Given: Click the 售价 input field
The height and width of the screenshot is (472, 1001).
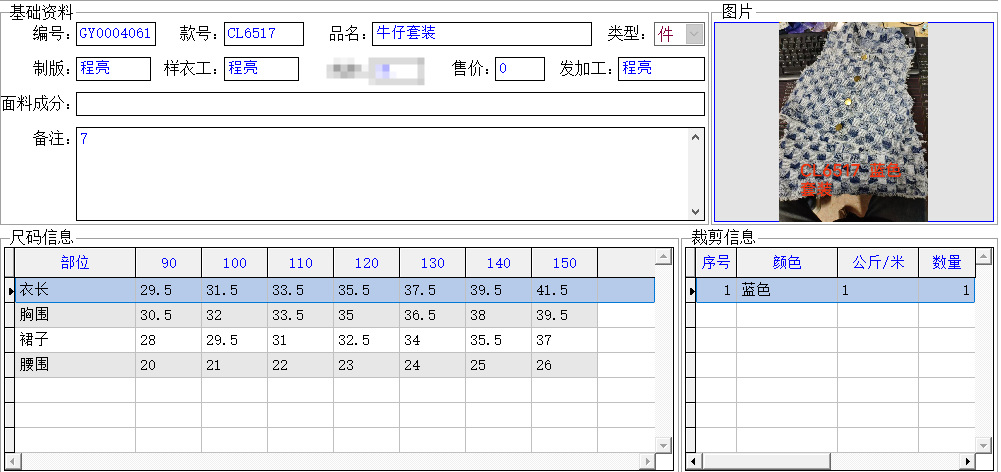Looking at the screenshot, I should 520,69.
